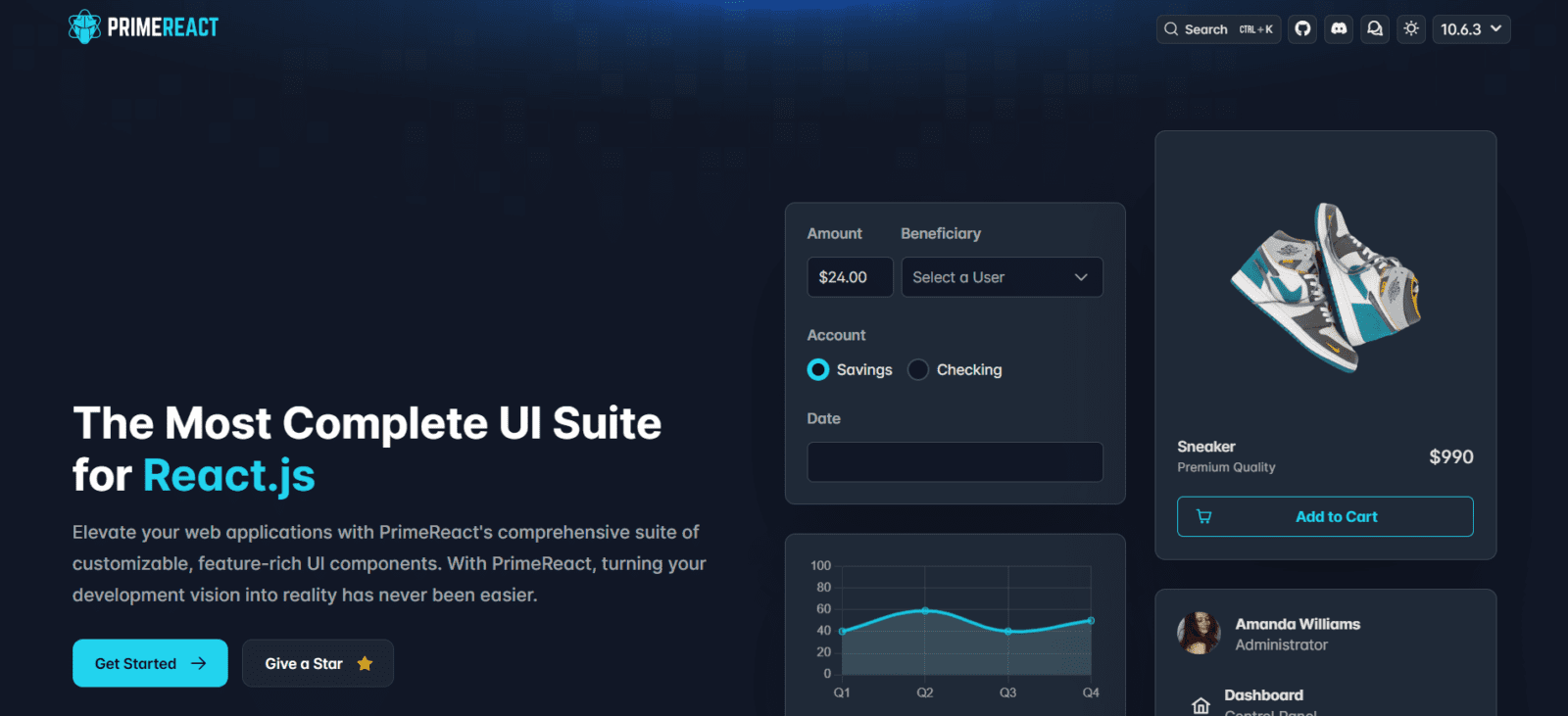Open the Search box in header

1218,29
